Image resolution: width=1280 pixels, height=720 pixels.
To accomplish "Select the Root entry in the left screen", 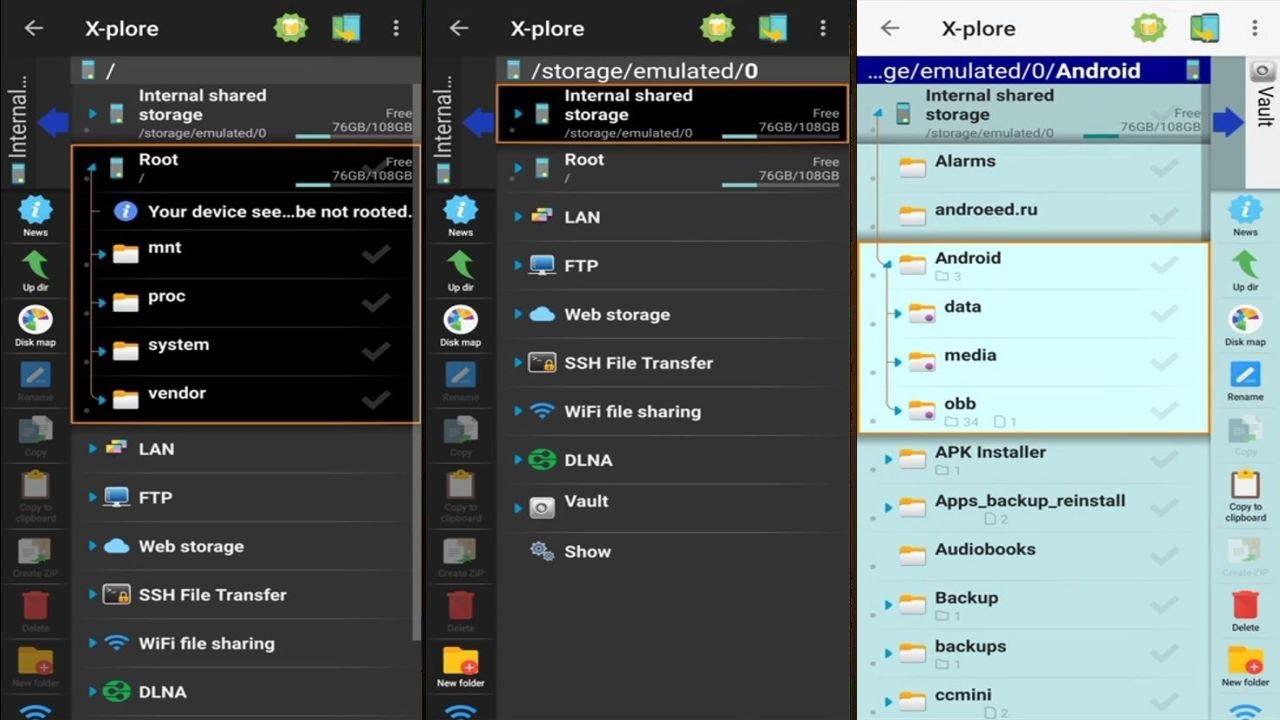I will pyautogui.click(x=245, y=167).
